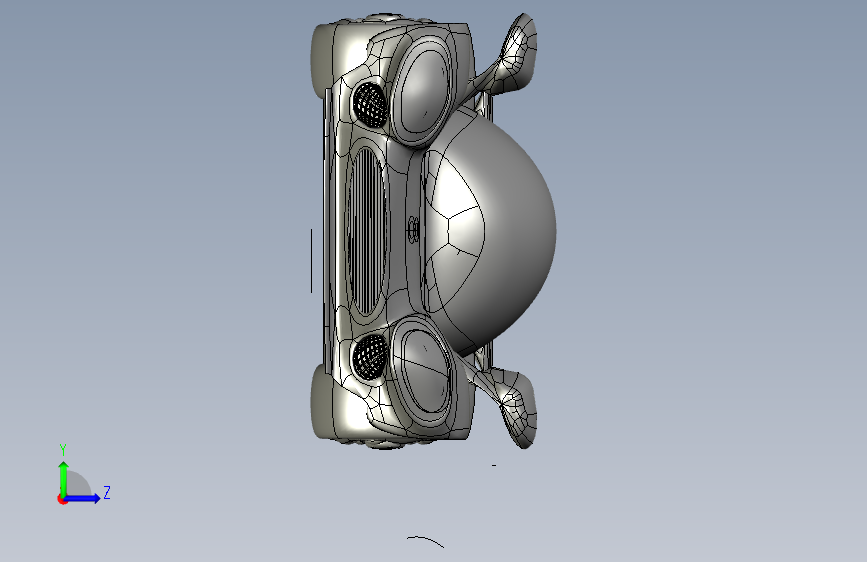The width and height of the screenshot is (867, 562).
Task: Click the green Y axis arrow of the triad
Action: point(64,478)
